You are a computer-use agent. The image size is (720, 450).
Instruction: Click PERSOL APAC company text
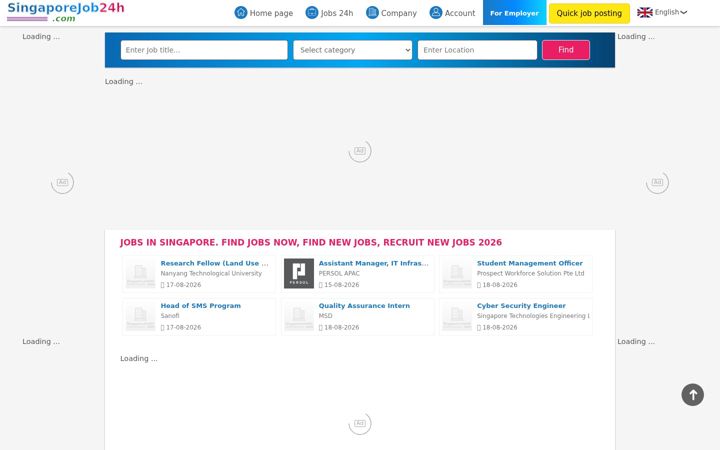tap(339, 273)
